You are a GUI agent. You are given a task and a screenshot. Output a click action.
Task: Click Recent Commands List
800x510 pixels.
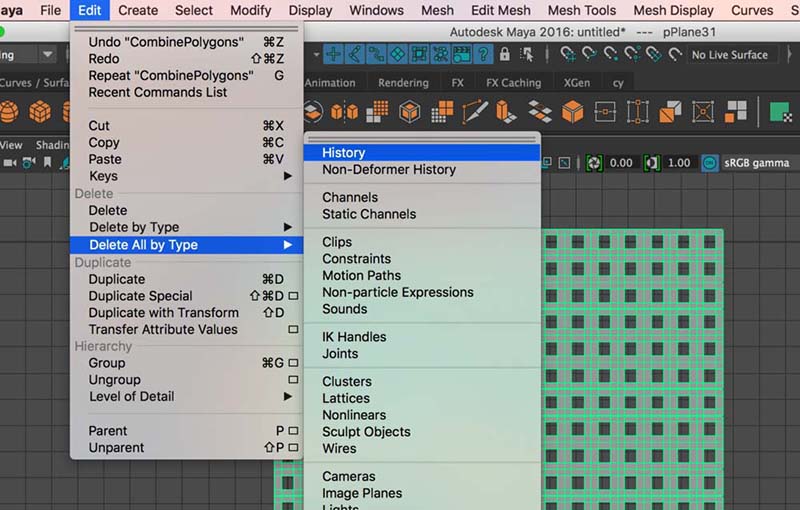158,92
